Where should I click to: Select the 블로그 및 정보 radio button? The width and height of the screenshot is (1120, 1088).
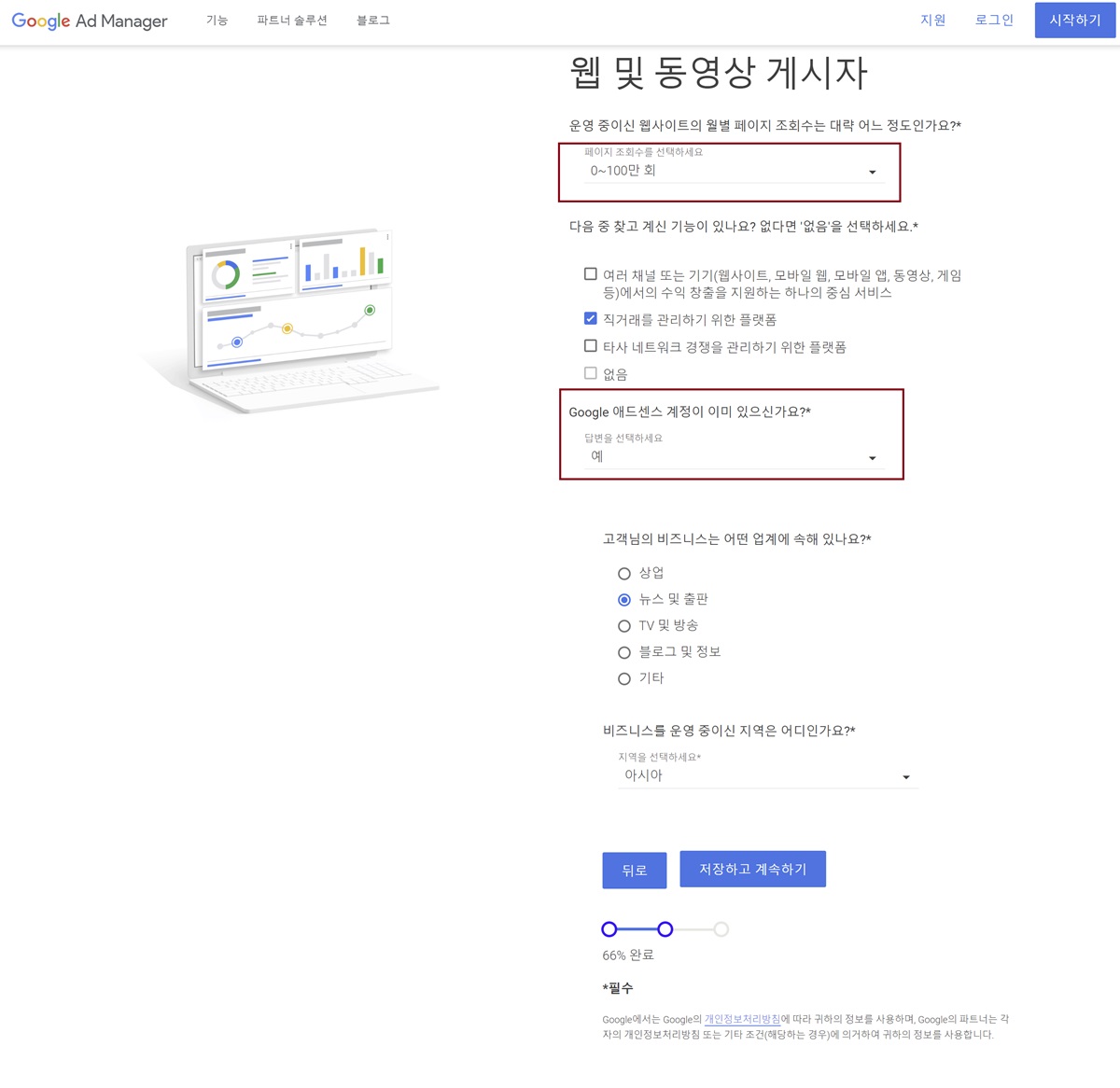624,652
